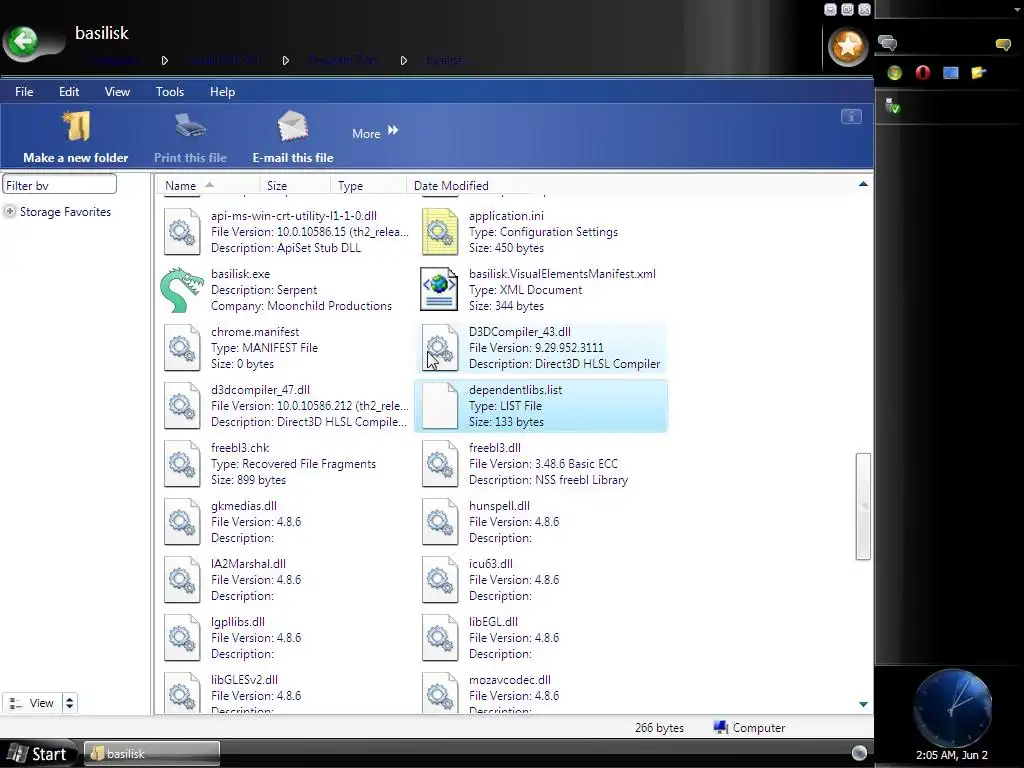Expand the More toolbar chevrons

pos(392,130)
